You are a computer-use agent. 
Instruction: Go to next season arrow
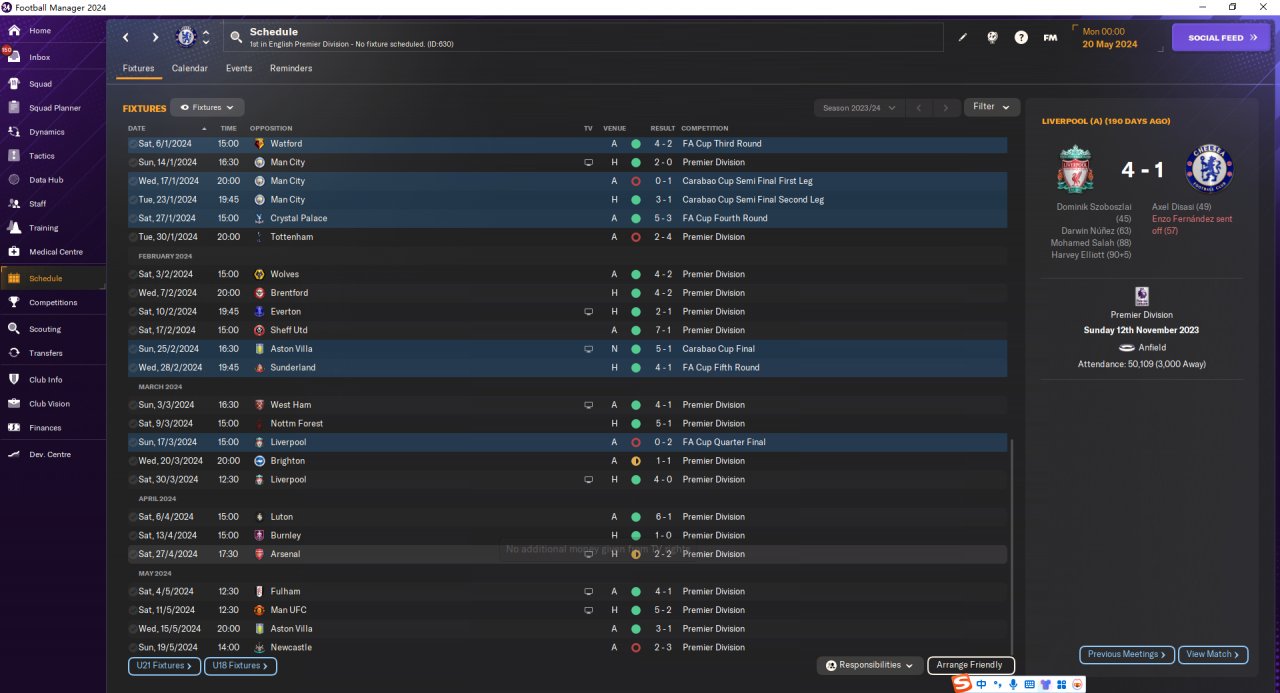(x=946, y=107)
